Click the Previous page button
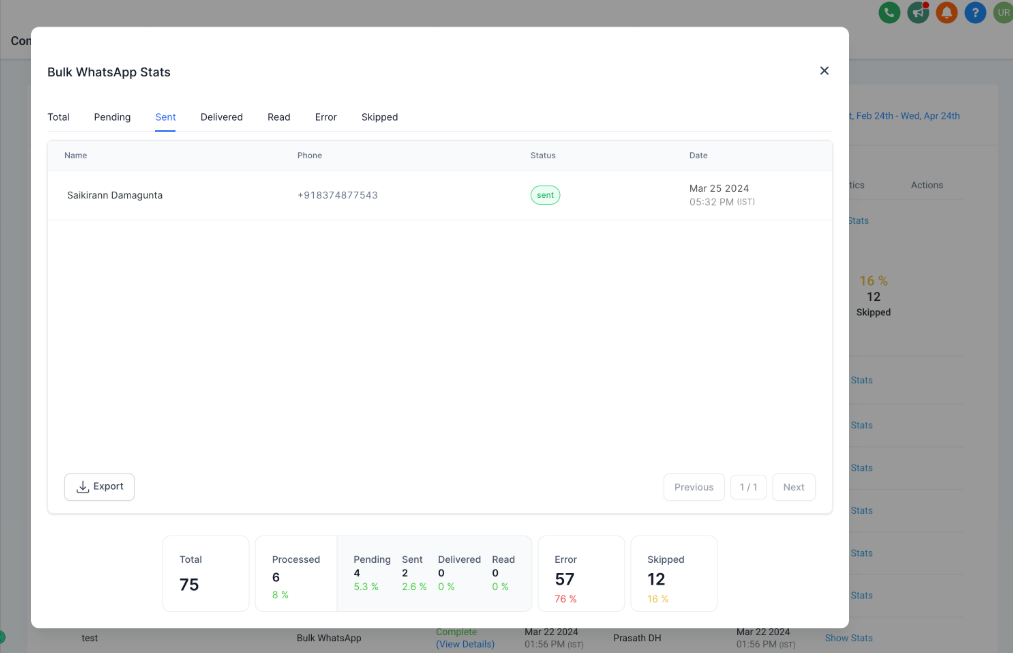 coord(694,487)
